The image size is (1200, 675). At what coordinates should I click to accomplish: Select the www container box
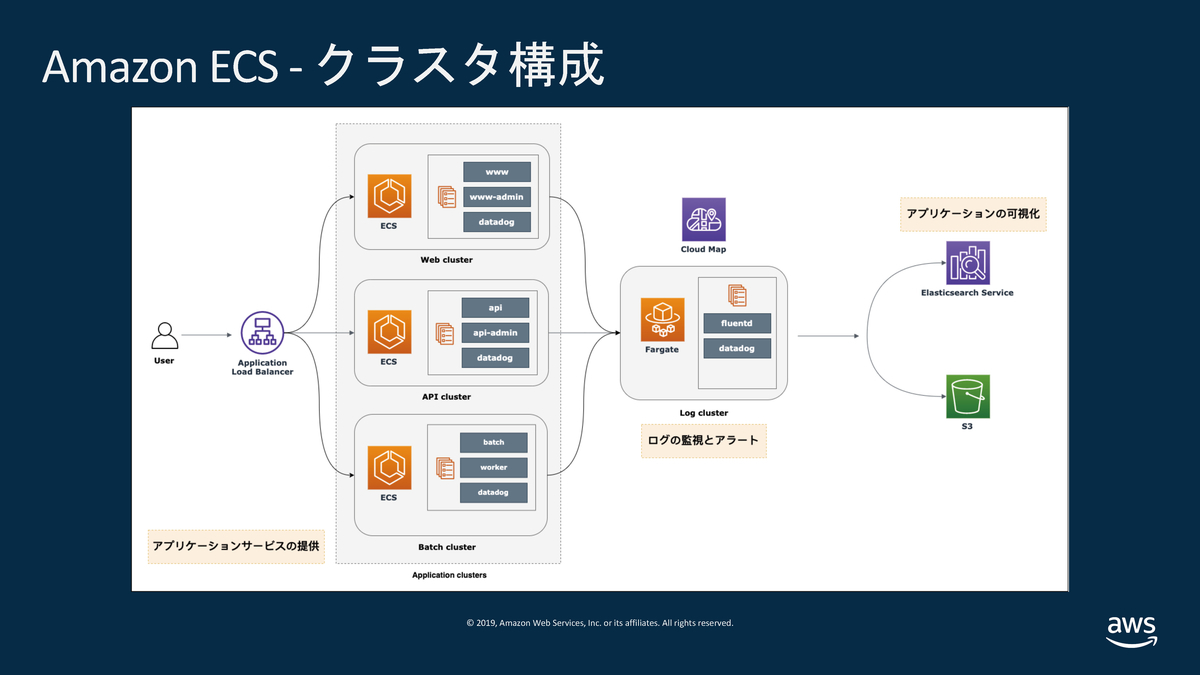point(497,172)
